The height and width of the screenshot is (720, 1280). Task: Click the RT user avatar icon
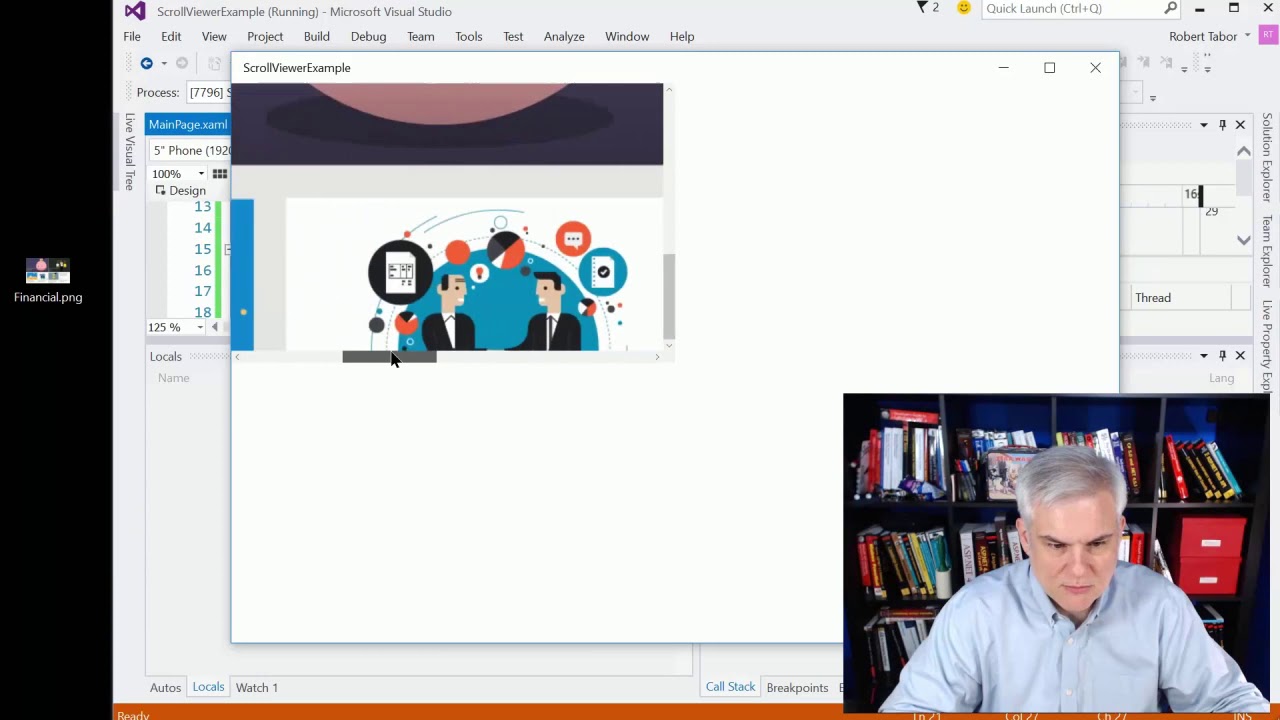(1268, 36)
